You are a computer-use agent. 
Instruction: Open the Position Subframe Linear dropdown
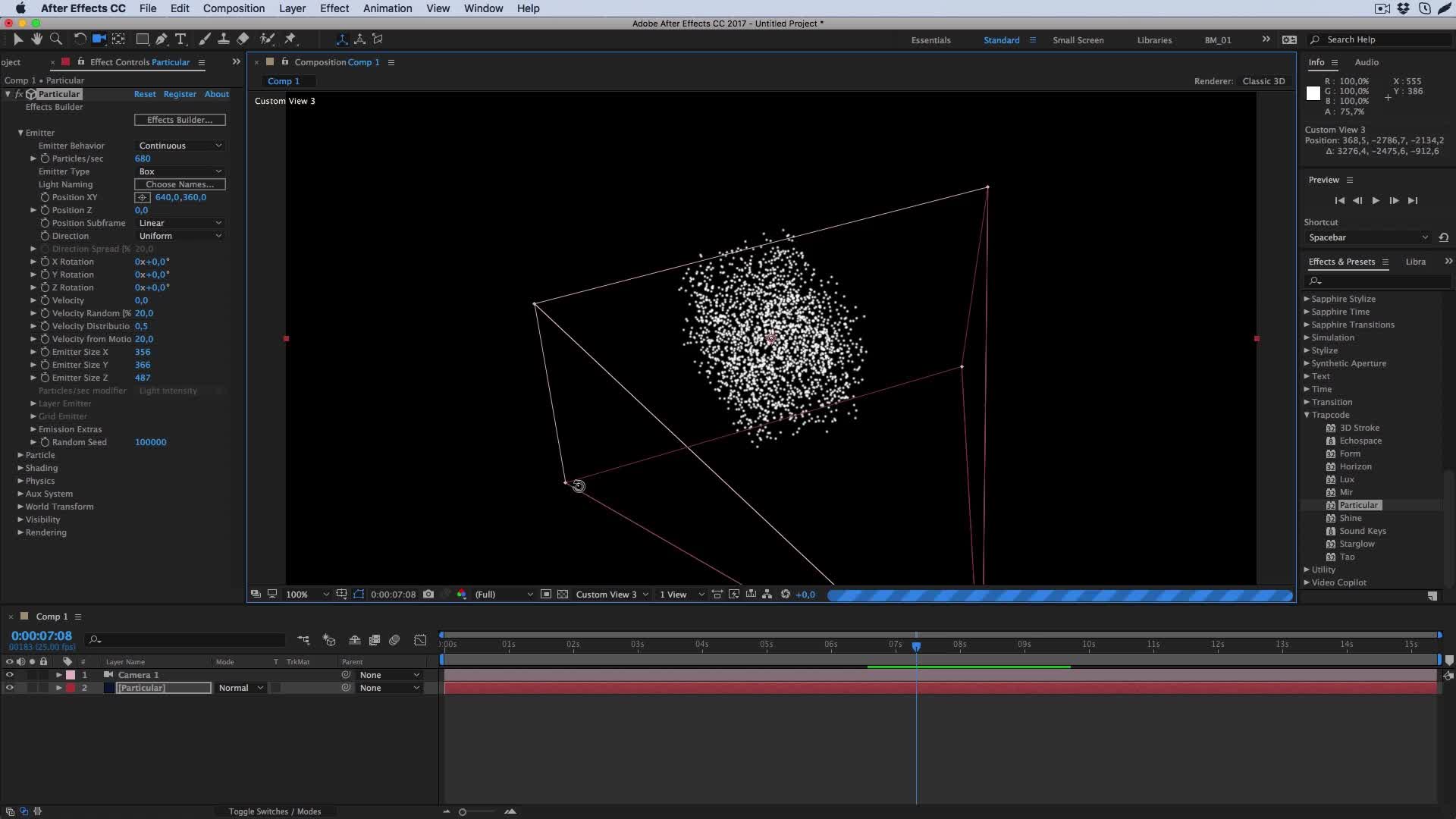pyautogui.click(x=180, y=223)
